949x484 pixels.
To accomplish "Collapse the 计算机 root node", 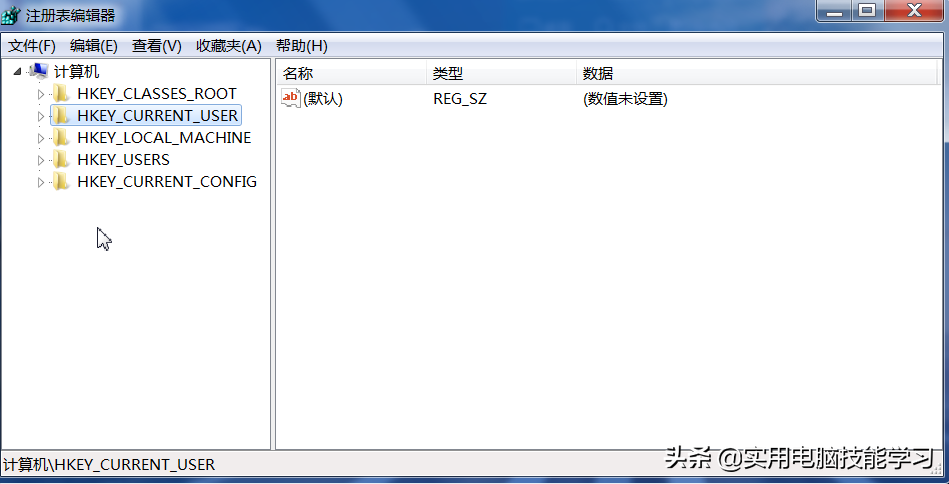I will click(18, 72).
